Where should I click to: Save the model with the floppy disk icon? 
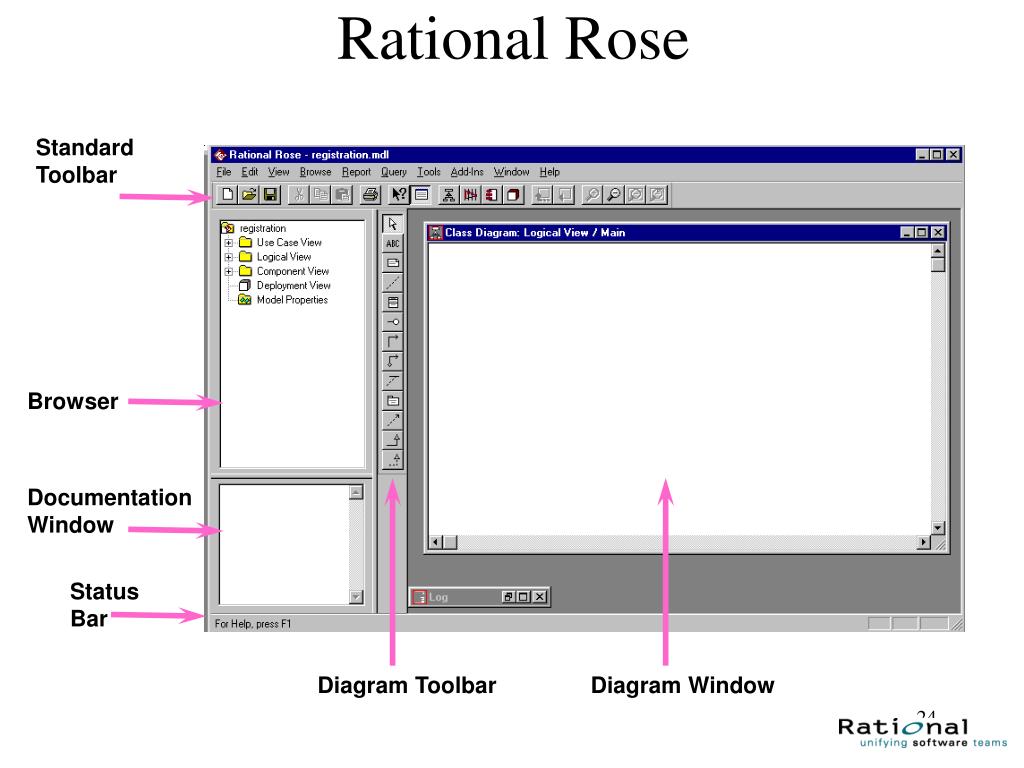point(270,195)
